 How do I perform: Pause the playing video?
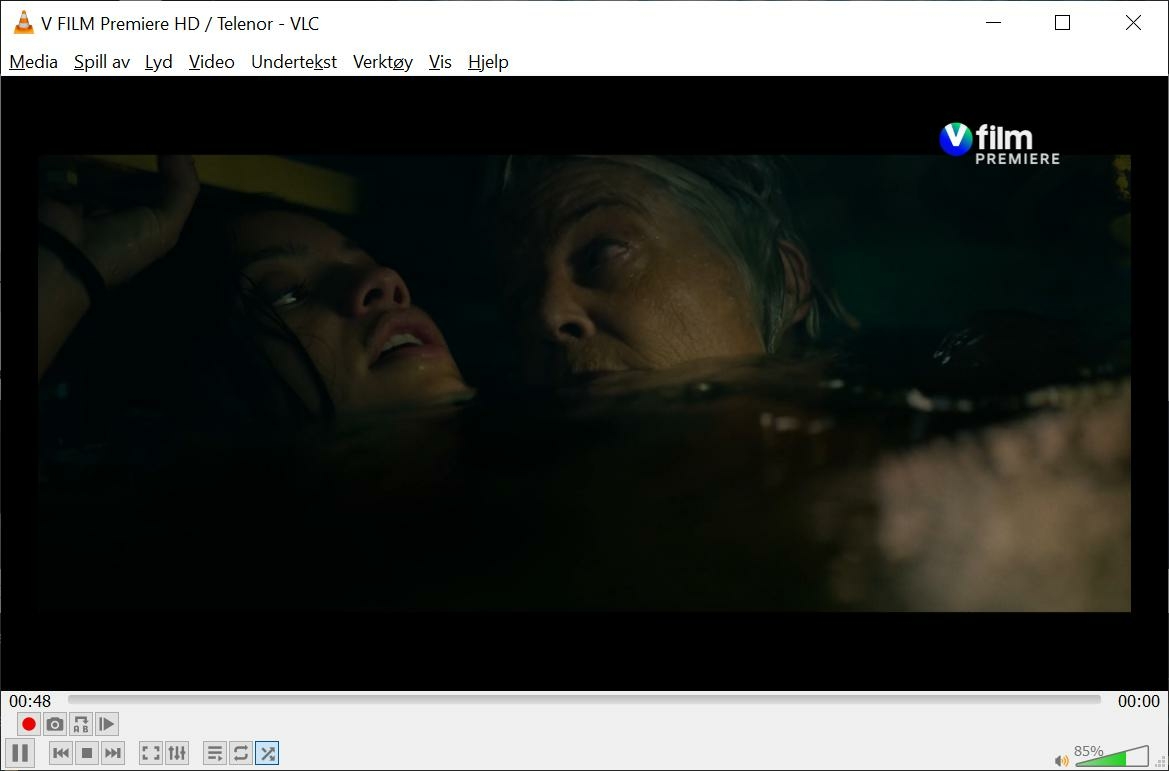click(20, 753)
